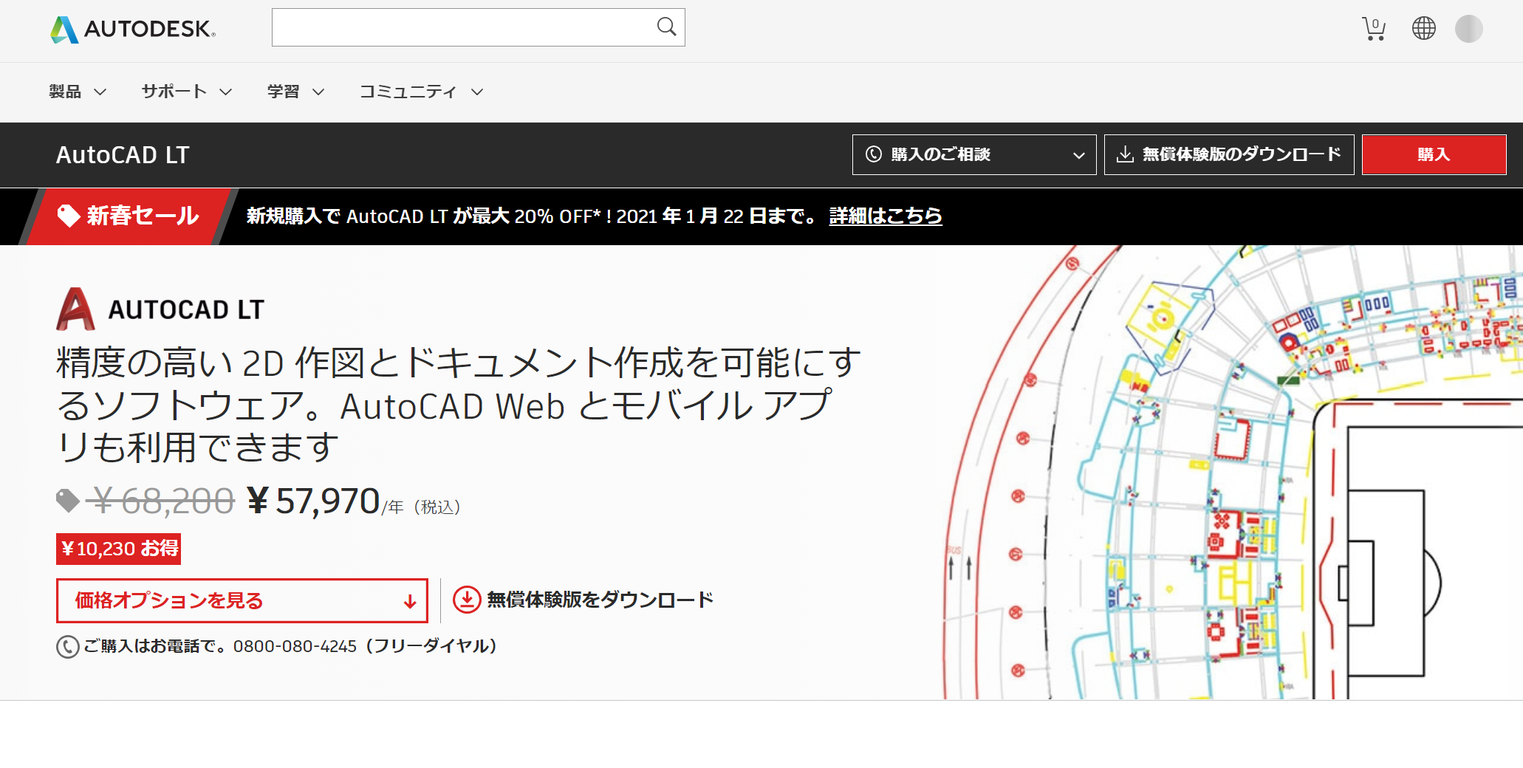The height and width of the screenshot is (768, 1523).
Task: Open the language globe selector
Action: (1424, 28)
